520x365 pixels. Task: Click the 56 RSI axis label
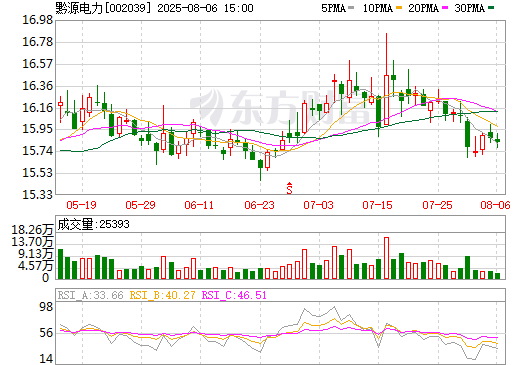(46, 333)
